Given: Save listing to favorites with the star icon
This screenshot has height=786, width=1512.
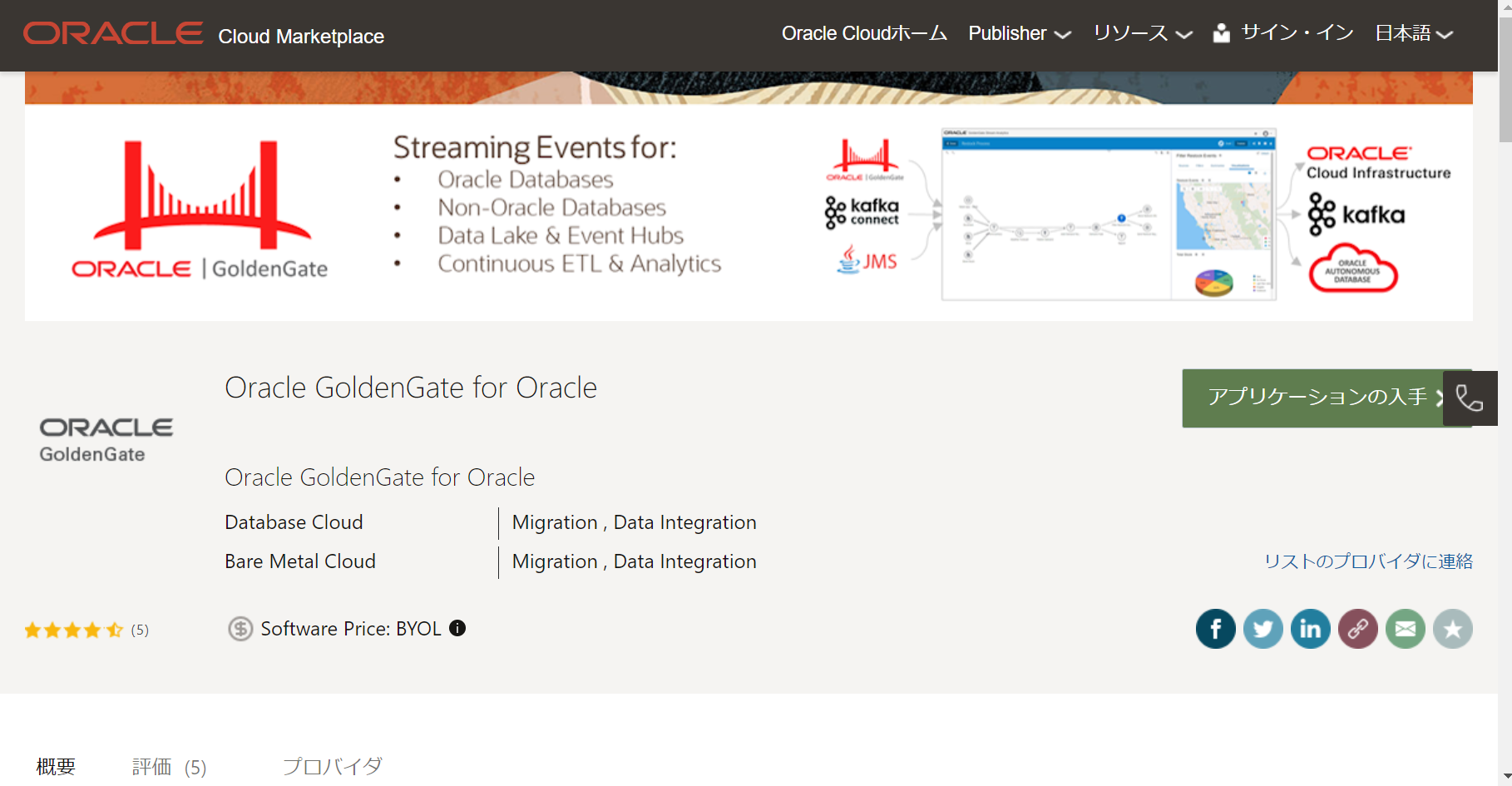Looking at the screenshot, I should click(1452, 629).
